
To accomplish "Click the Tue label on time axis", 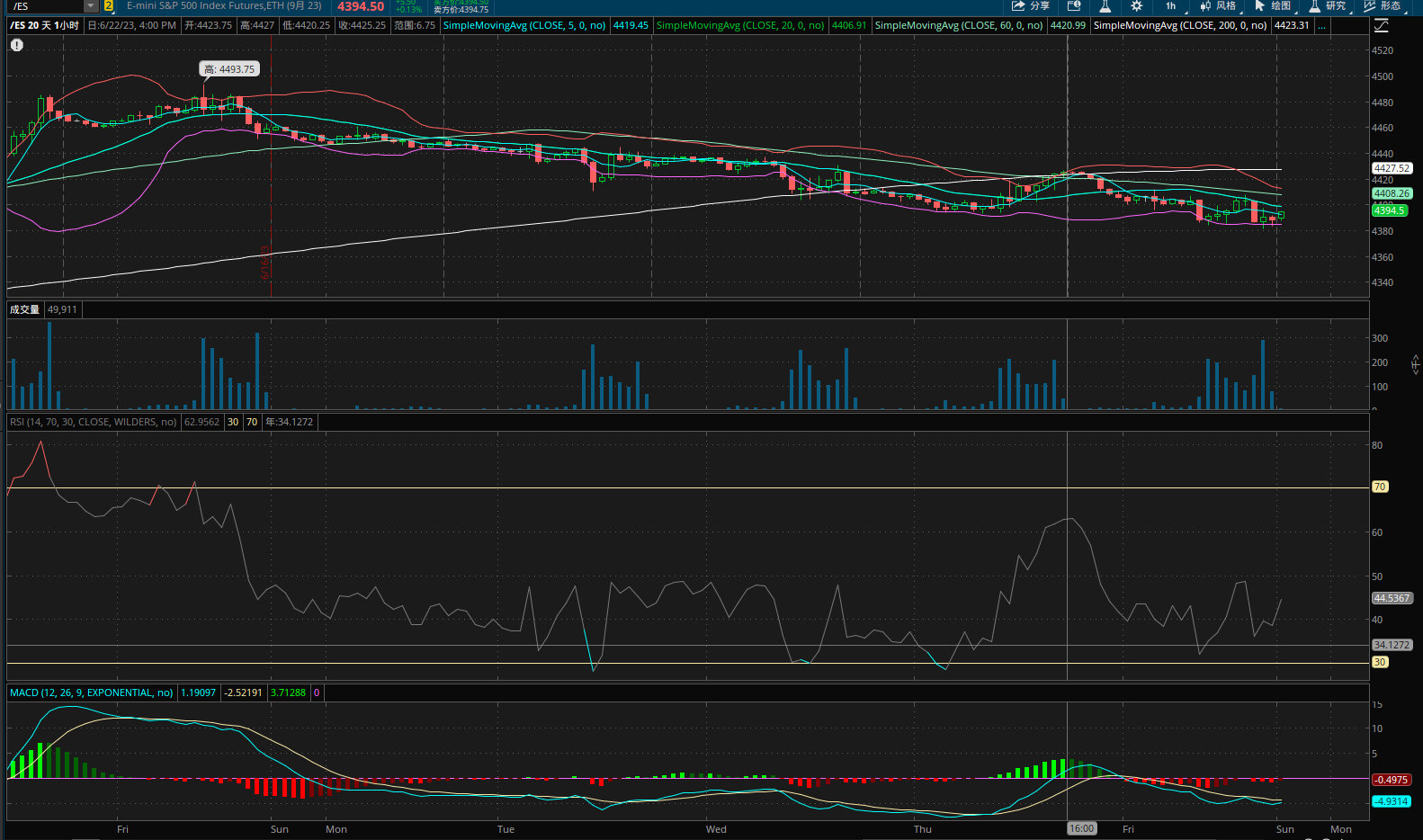I will pyautogui.click(x=506, y=829).
